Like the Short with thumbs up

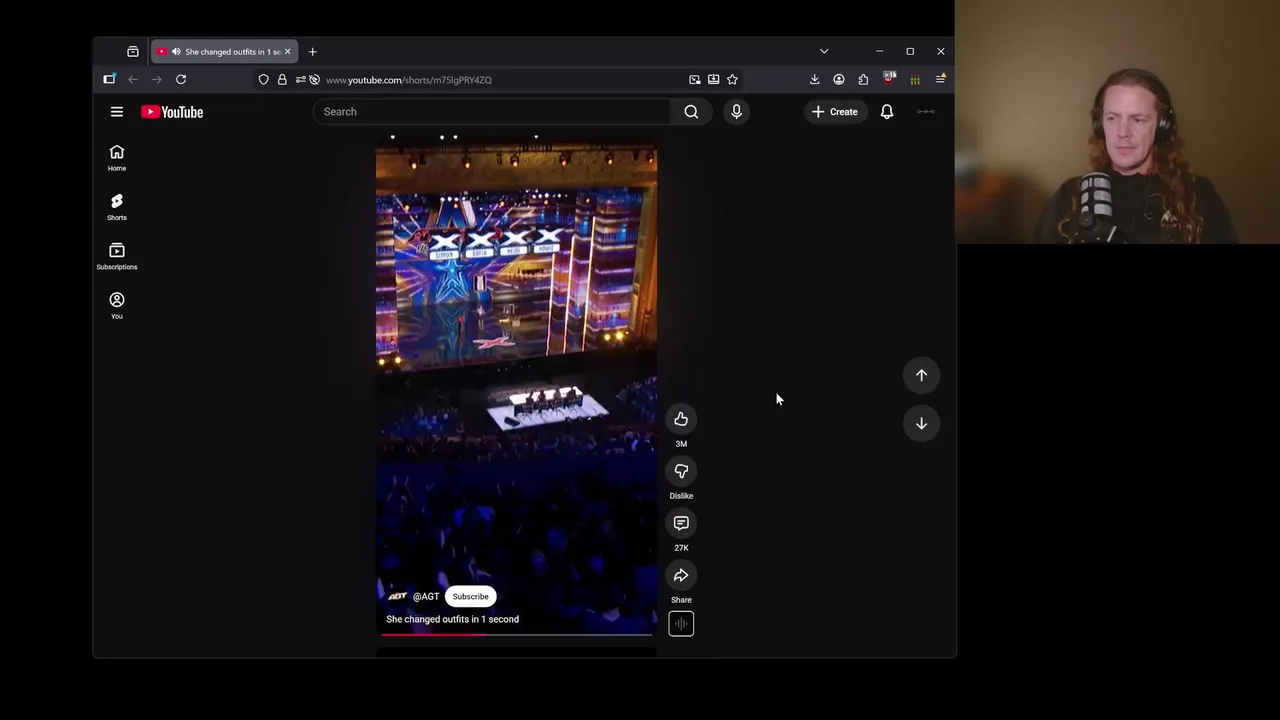[x=681, y=419]
